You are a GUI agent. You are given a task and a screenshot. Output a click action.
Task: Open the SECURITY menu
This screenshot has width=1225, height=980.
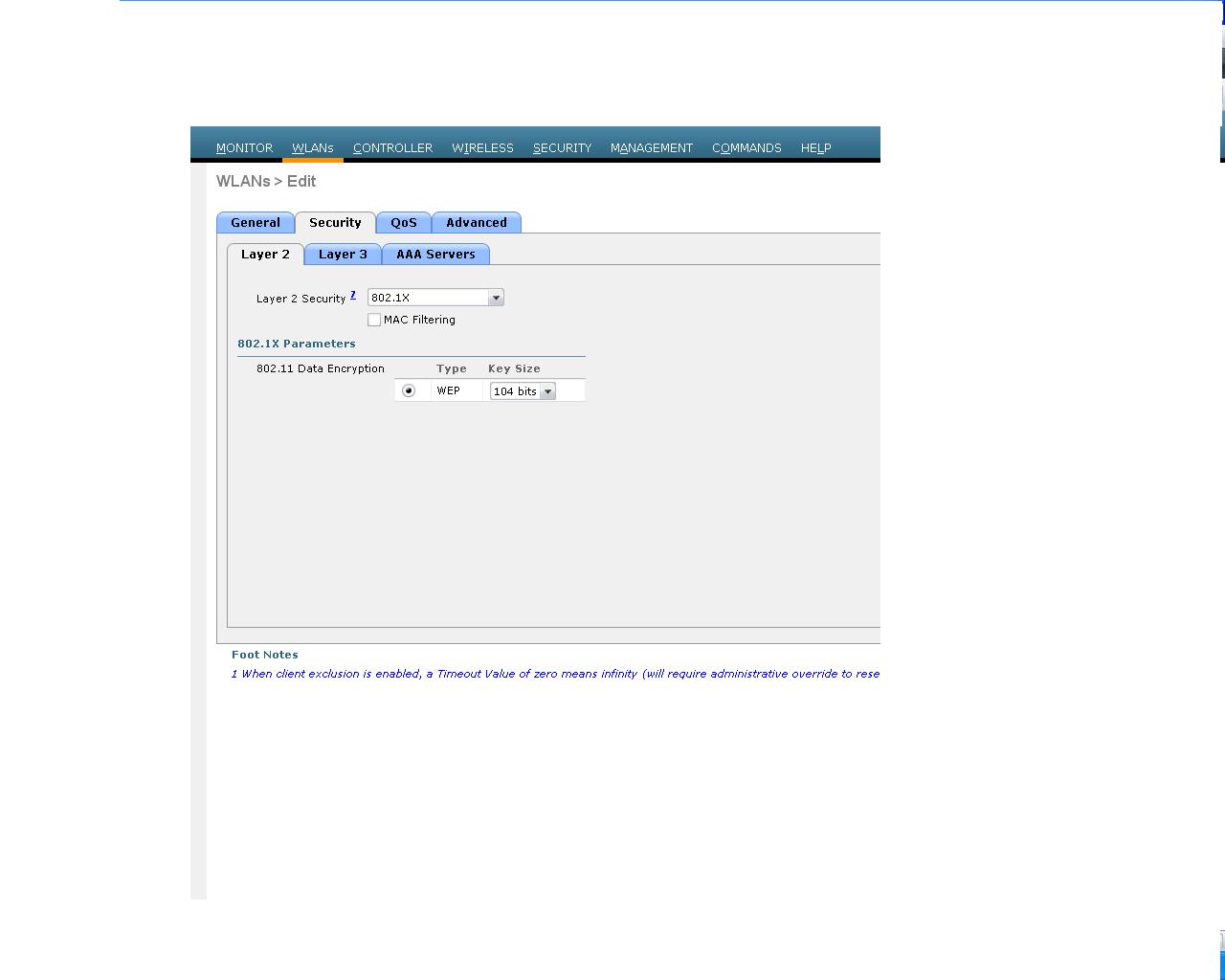click(x=562, y=148)
